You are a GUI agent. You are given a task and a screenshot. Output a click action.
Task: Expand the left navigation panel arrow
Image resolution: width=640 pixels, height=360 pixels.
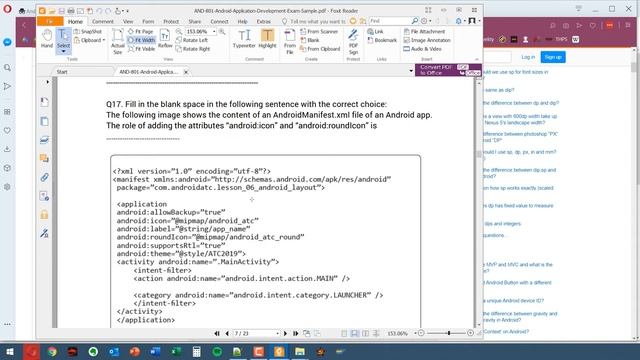pos(47,82)
